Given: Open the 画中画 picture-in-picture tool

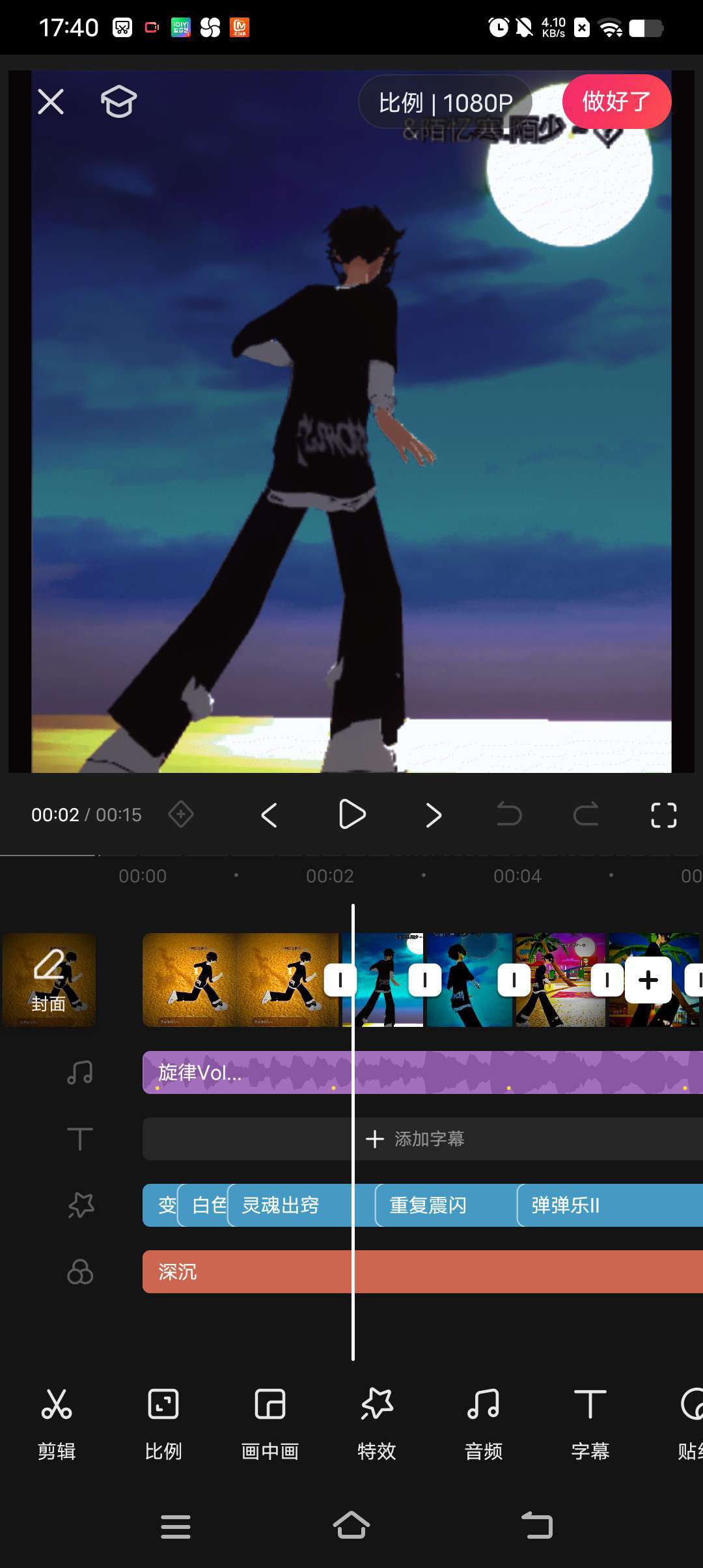Looking at the screenshot, I should (269, 1424).
